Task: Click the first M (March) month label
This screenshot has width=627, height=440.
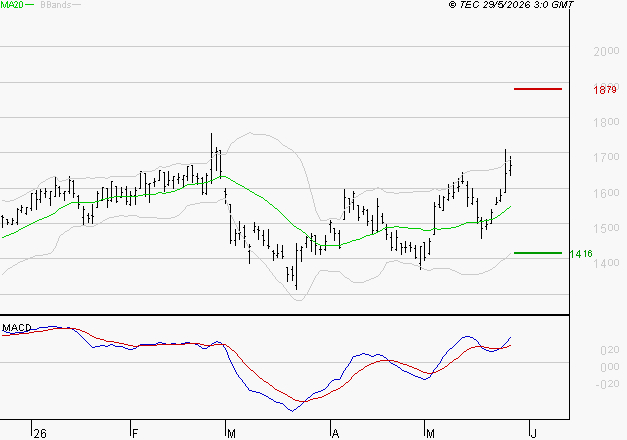Action: click(231, 434)
